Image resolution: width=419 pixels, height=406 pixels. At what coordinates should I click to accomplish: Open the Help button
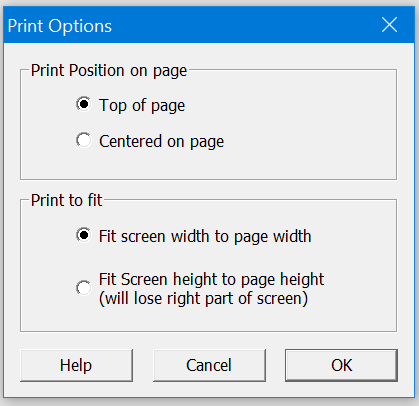(x=76, y=365)
